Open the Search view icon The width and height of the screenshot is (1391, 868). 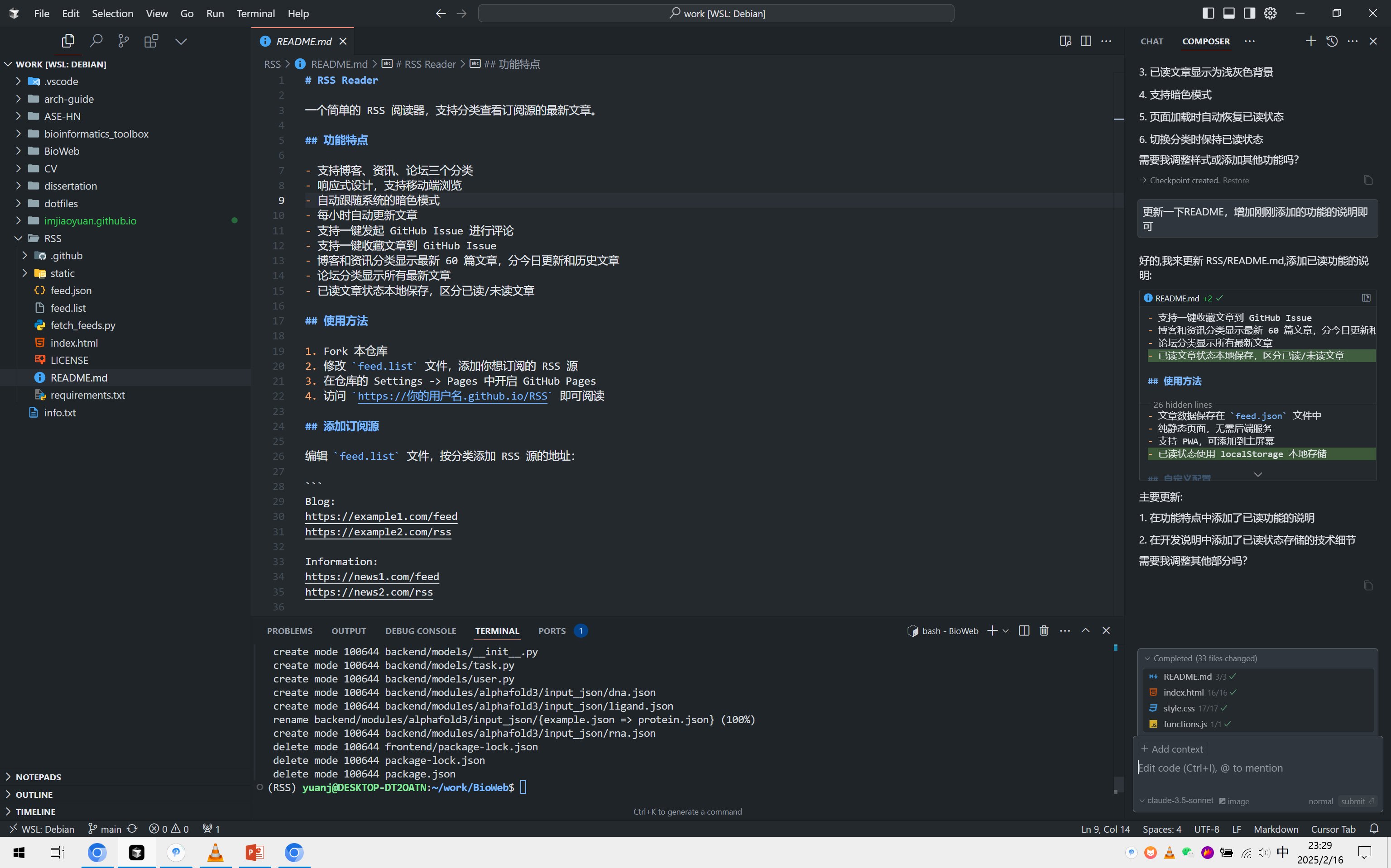96,41
